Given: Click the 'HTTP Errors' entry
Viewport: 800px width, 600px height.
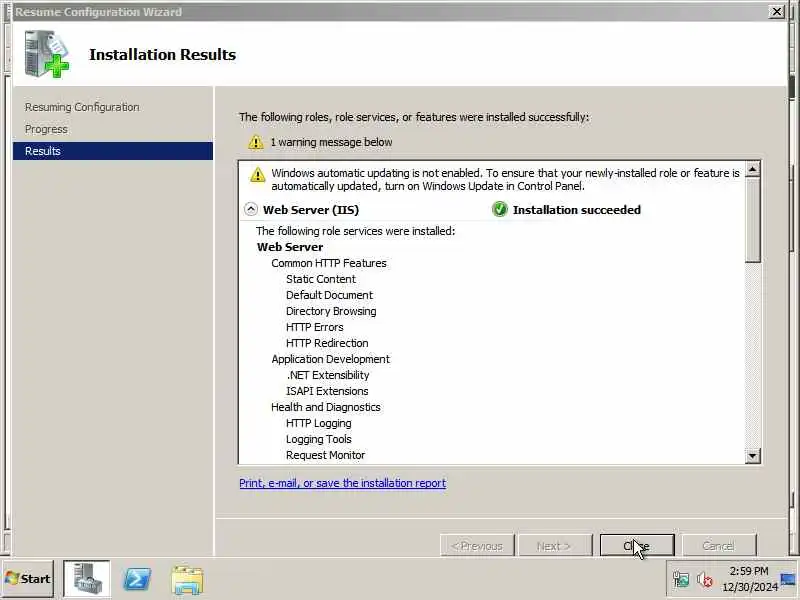Looking at the screenshot, I should pos(315,327).
